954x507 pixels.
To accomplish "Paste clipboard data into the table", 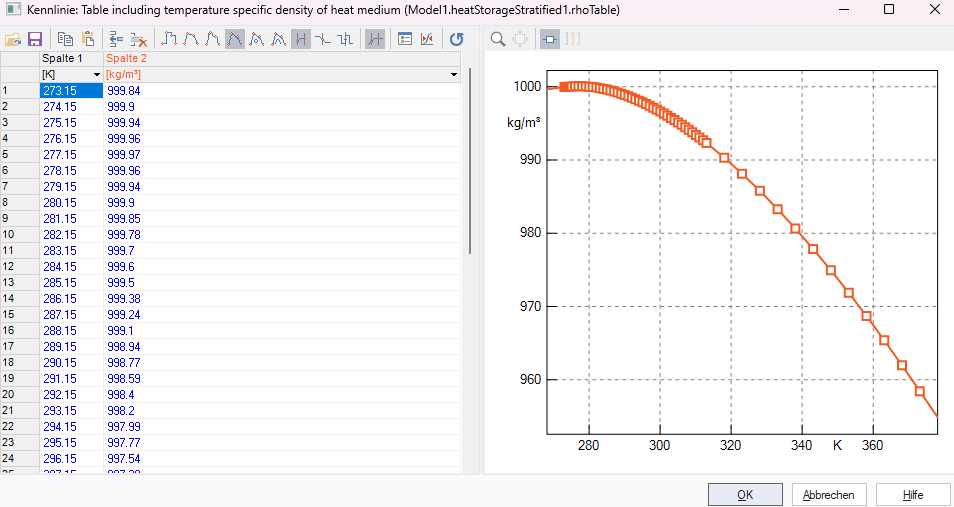I will pos(88,40).
